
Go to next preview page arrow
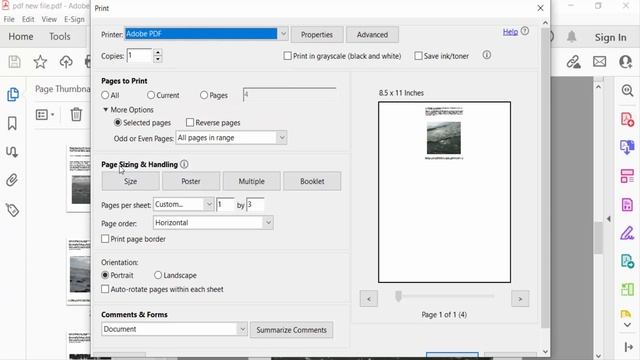pyautogui.click(x=520, y=299)
